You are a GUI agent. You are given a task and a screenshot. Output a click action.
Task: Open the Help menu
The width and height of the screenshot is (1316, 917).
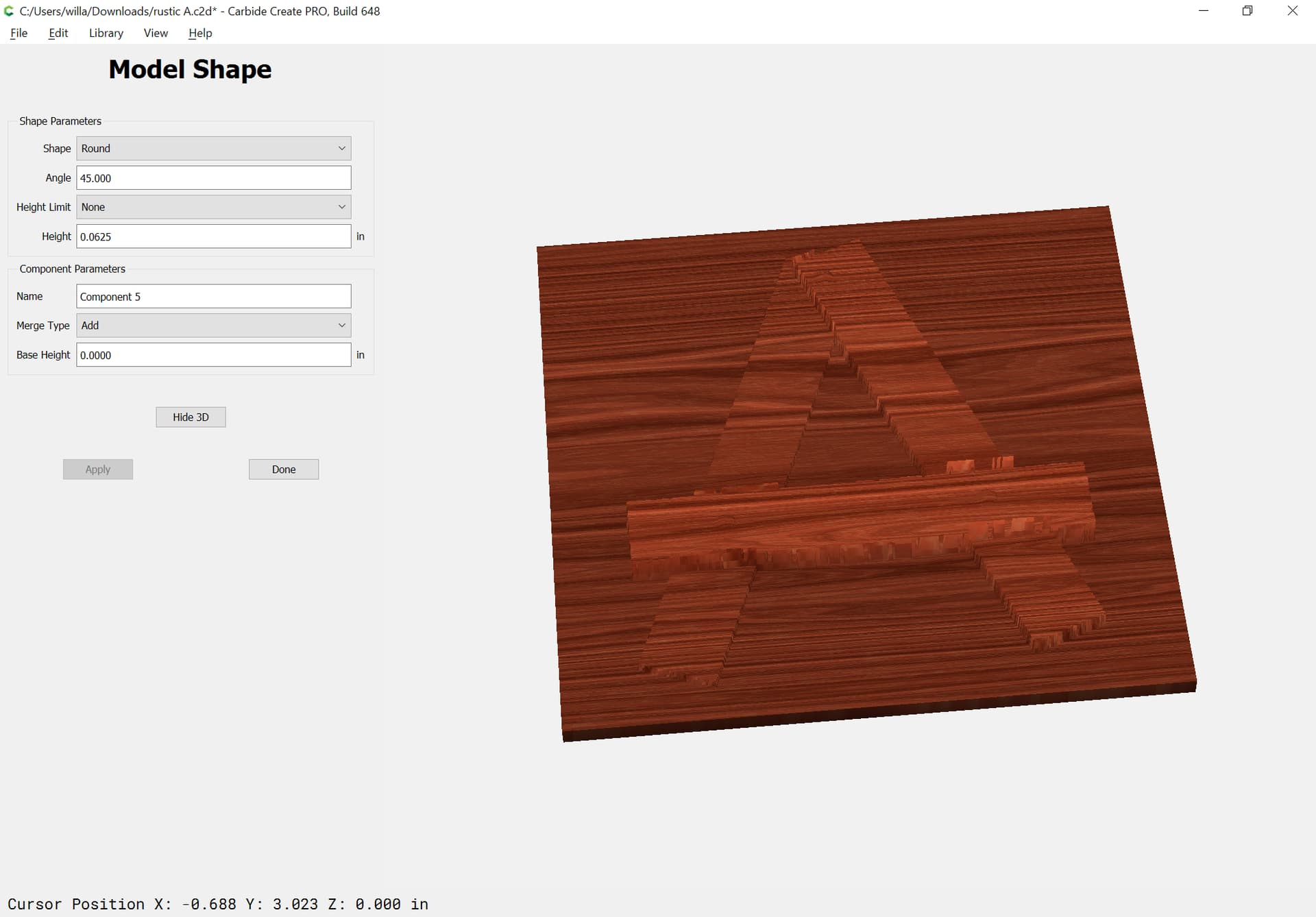coord(200,33)
